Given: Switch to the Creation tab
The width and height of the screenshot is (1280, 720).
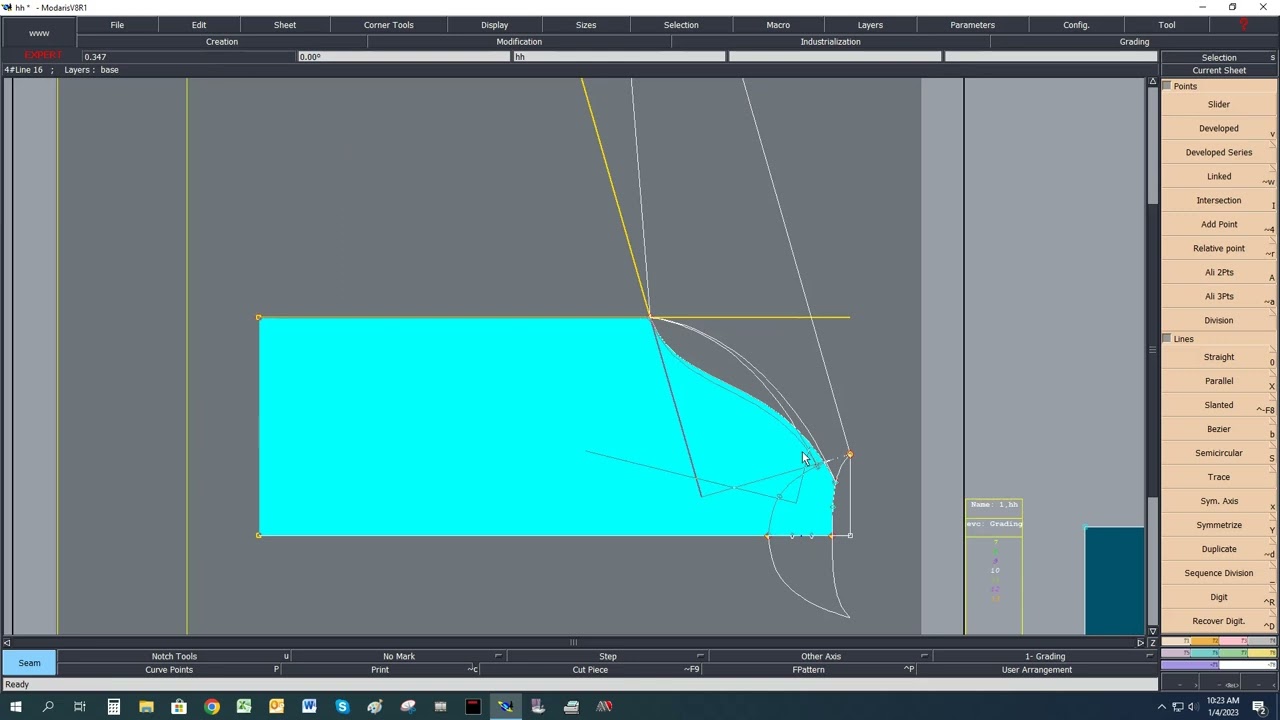Looking at the screenshot, I should click(222, 42).
